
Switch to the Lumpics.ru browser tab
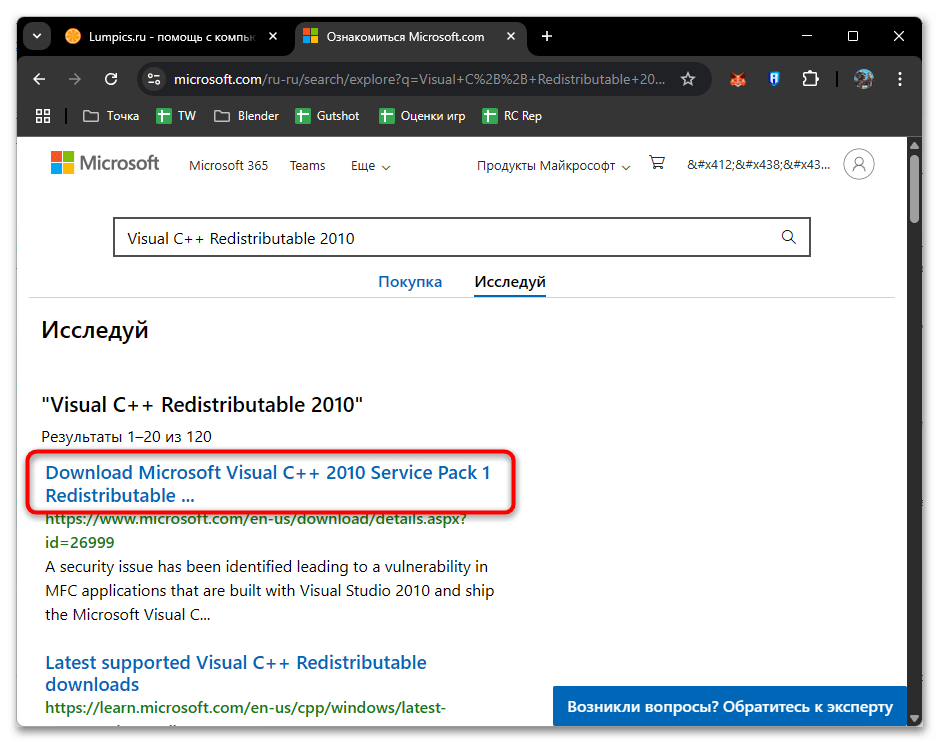(172, 37)
